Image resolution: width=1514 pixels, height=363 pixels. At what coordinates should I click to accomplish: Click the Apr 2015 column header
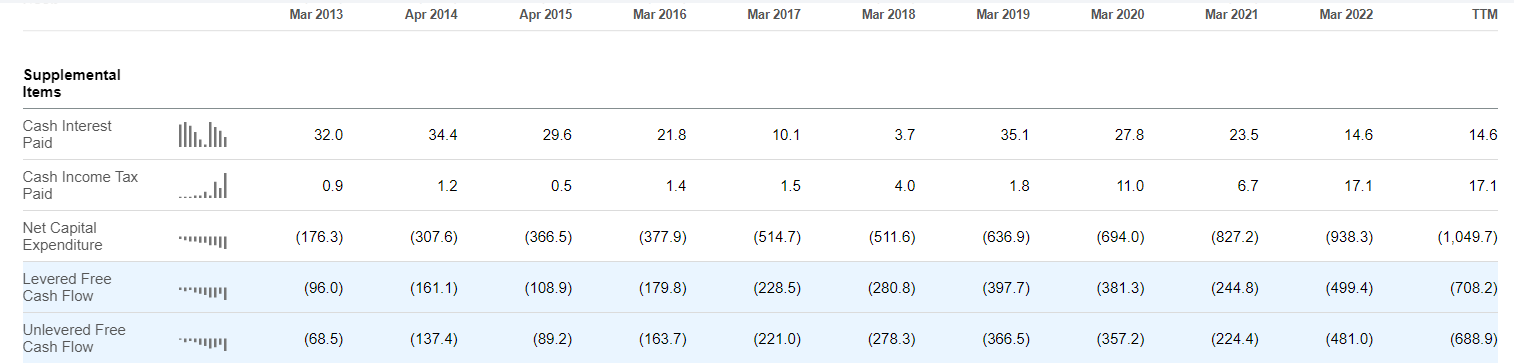tap(546, 15)
